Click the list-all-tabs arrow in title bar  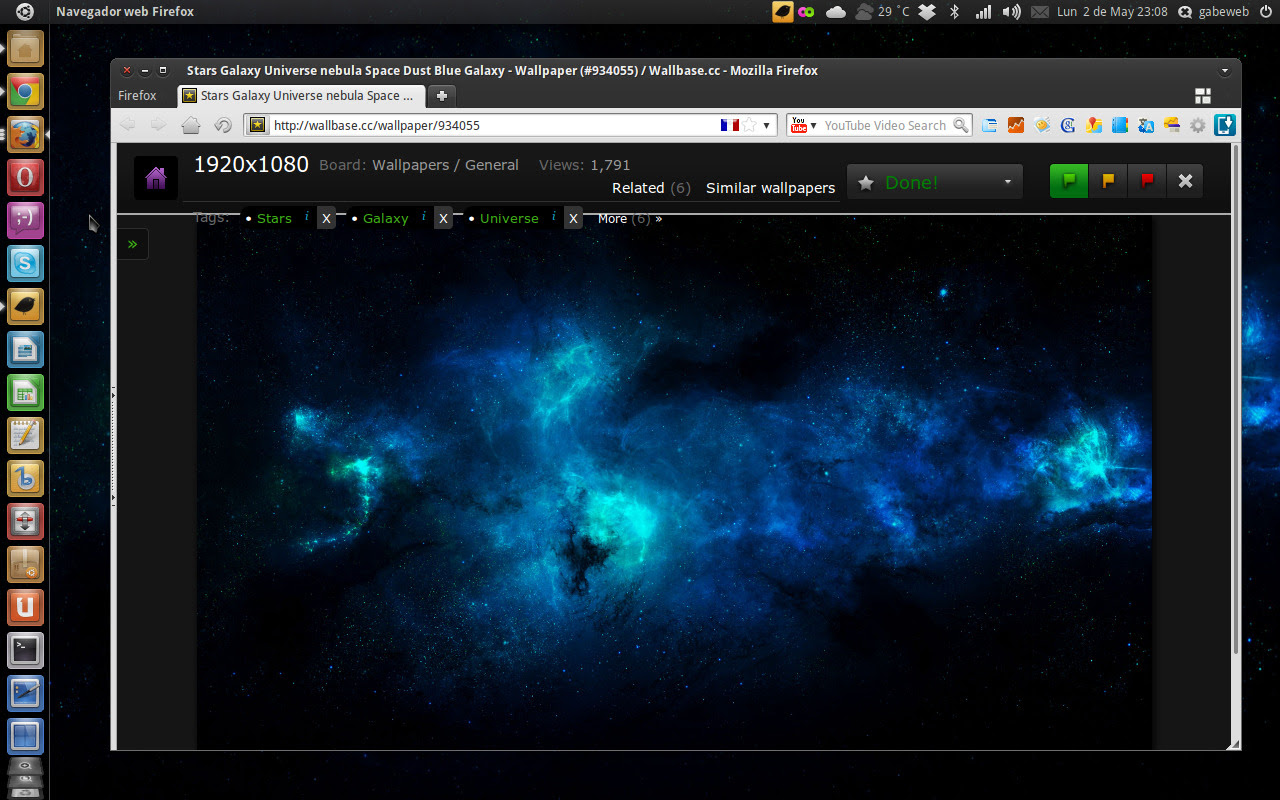click(x=1224, y=71)
